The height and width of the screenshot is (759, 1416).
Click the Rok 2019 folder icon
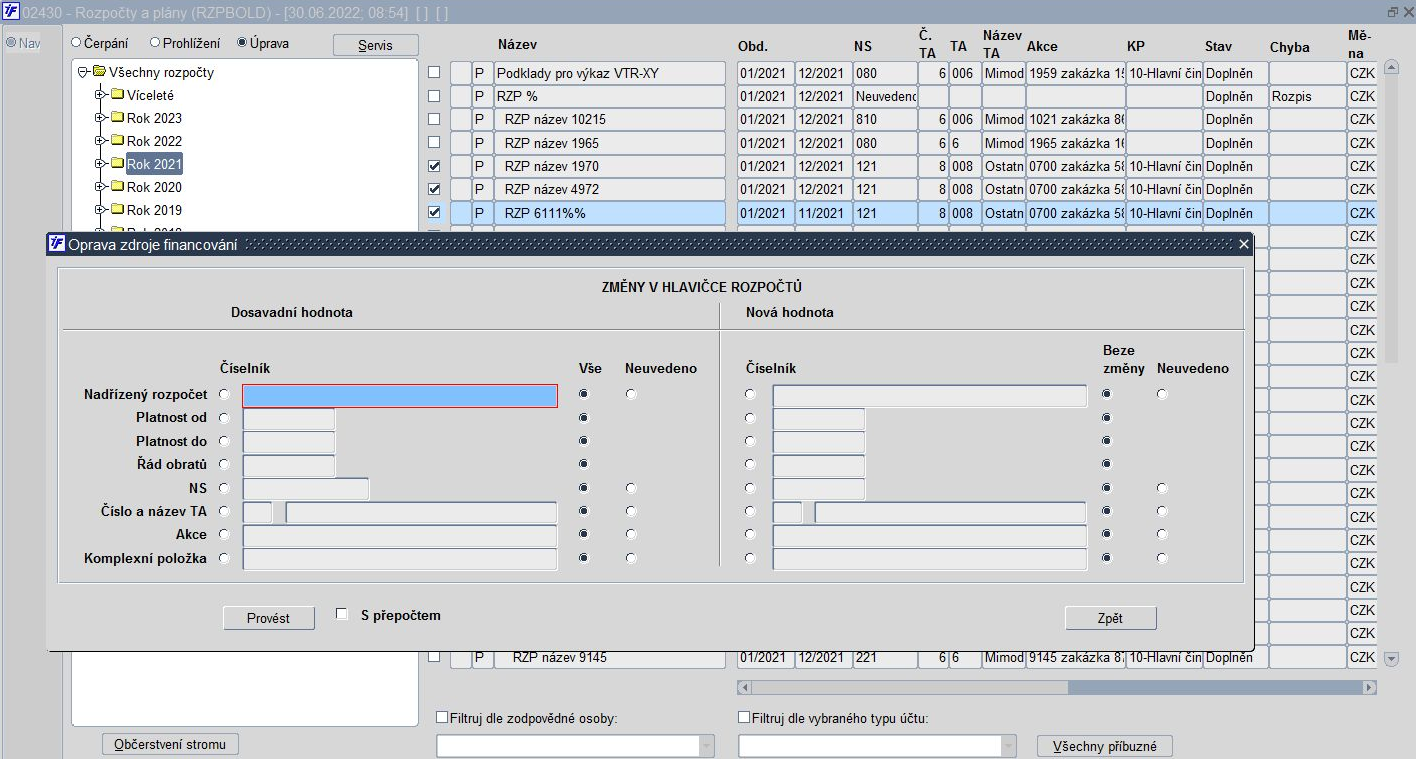pos(117,210)
